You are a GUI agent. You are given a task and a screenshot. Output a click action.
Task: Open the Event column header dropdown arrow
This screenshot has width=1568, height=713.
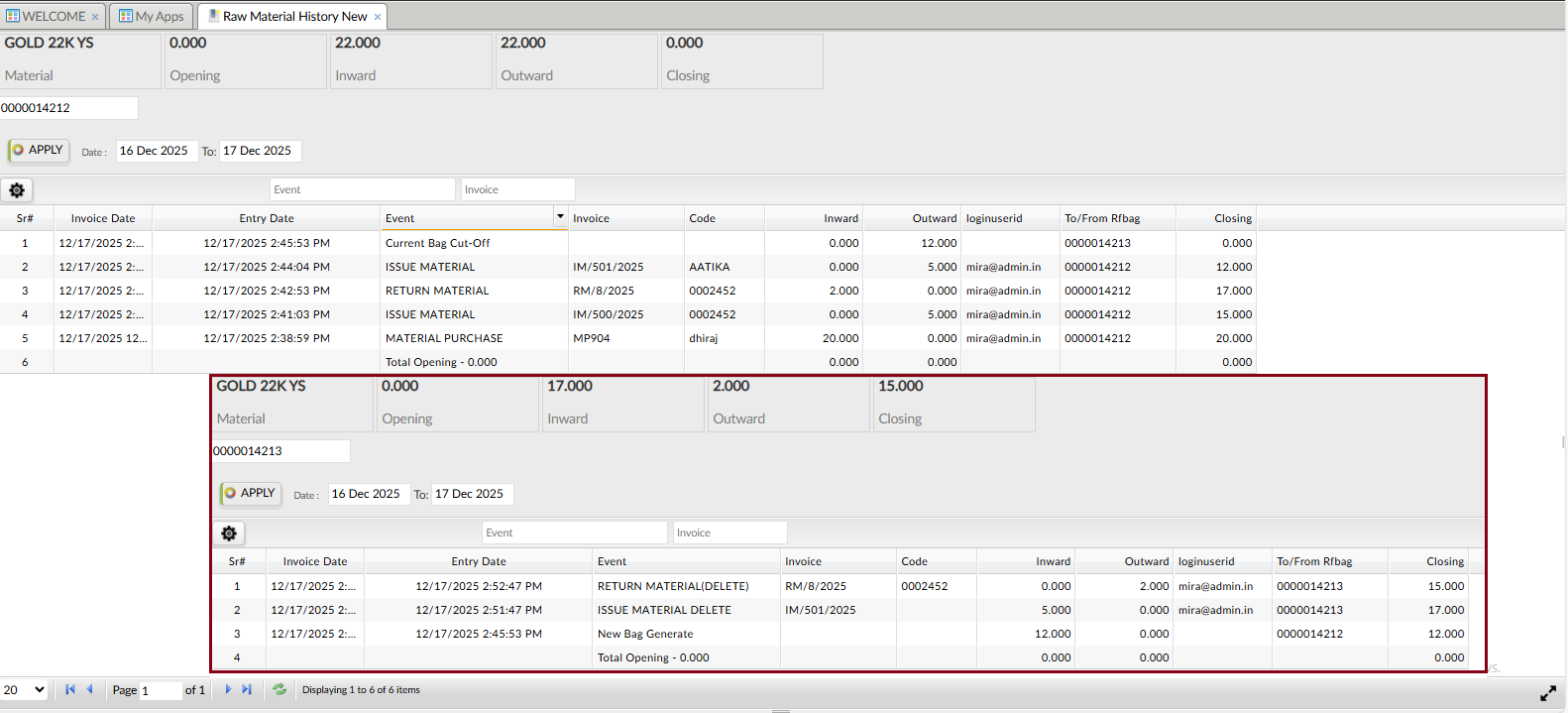tap(560, 217)
